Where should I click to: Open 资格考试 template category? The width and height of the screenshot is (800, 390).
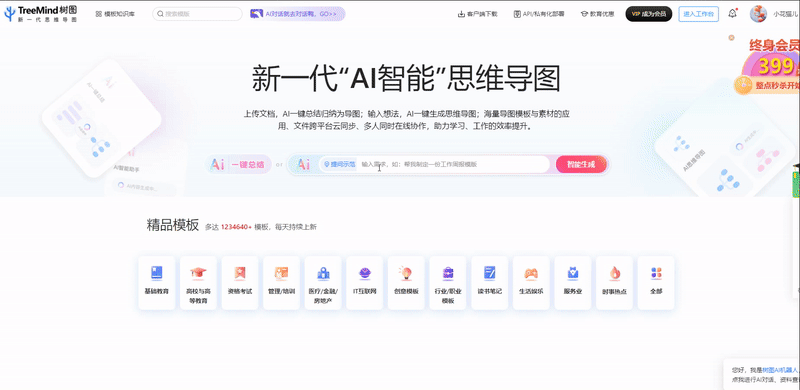pos(240,282)
